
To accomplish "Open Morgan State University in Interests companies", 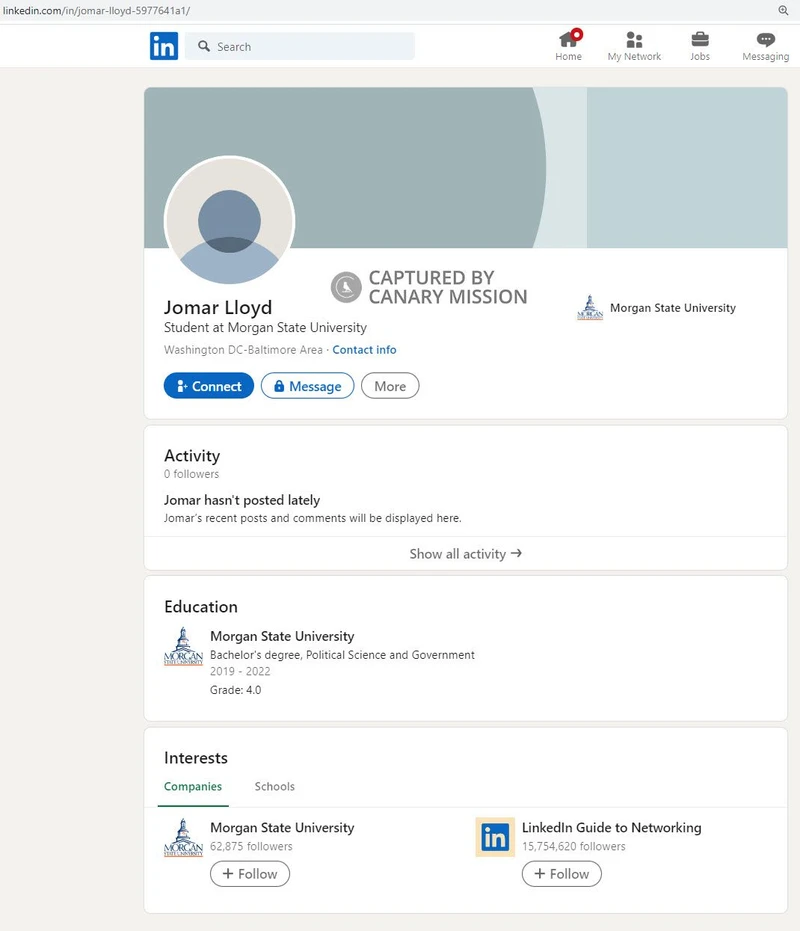I will click(282, 827).
